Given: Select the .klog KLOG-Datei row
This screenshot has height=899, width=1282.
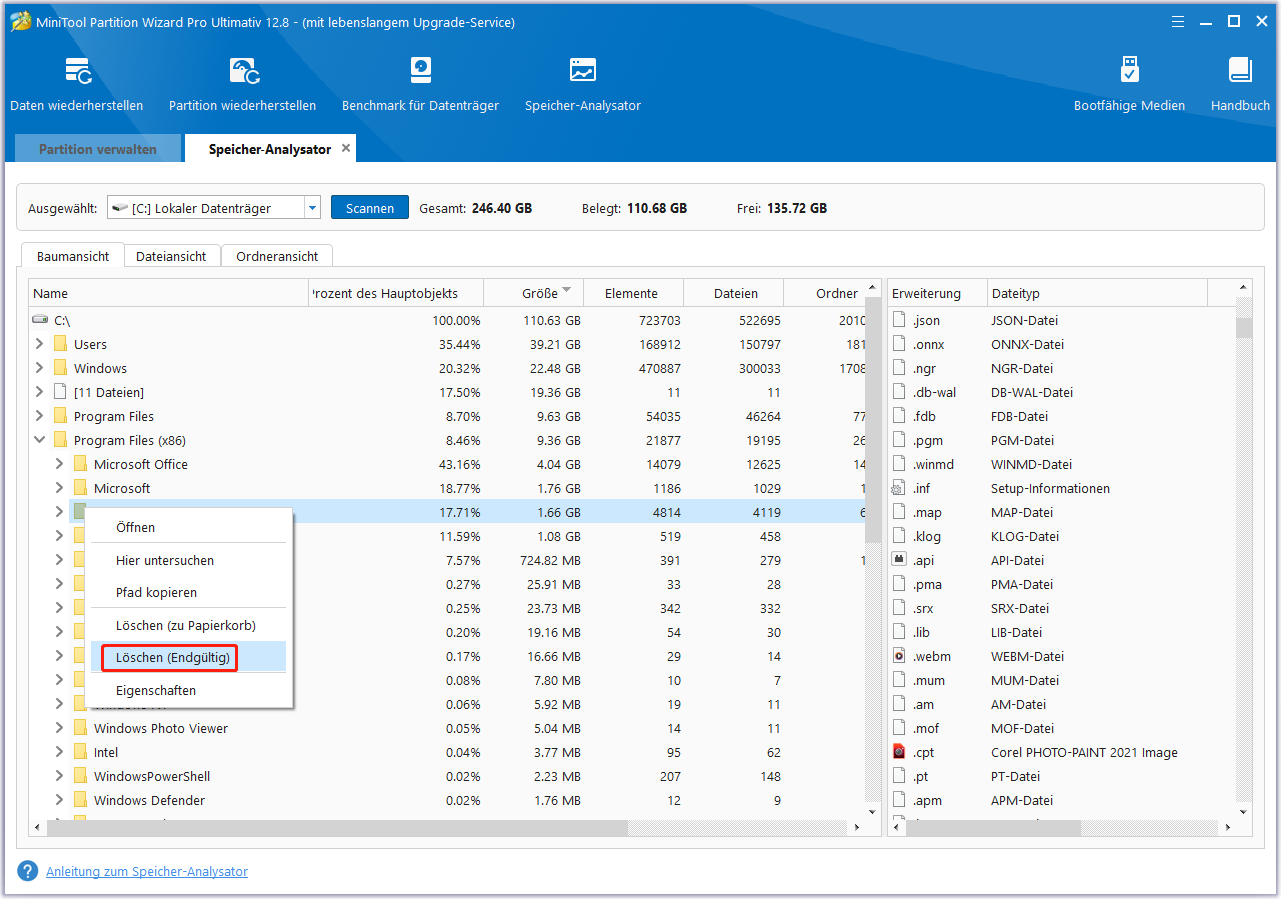Looking at the screenshot, I should 1061,536.
